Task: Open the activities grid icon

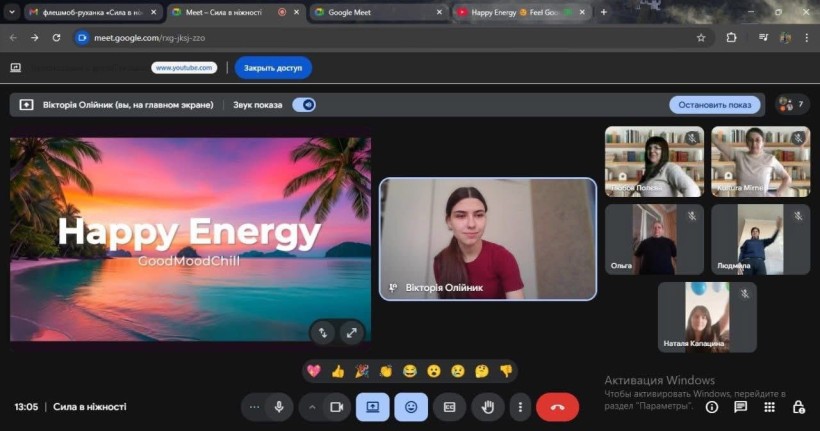Action: point(769,407)
